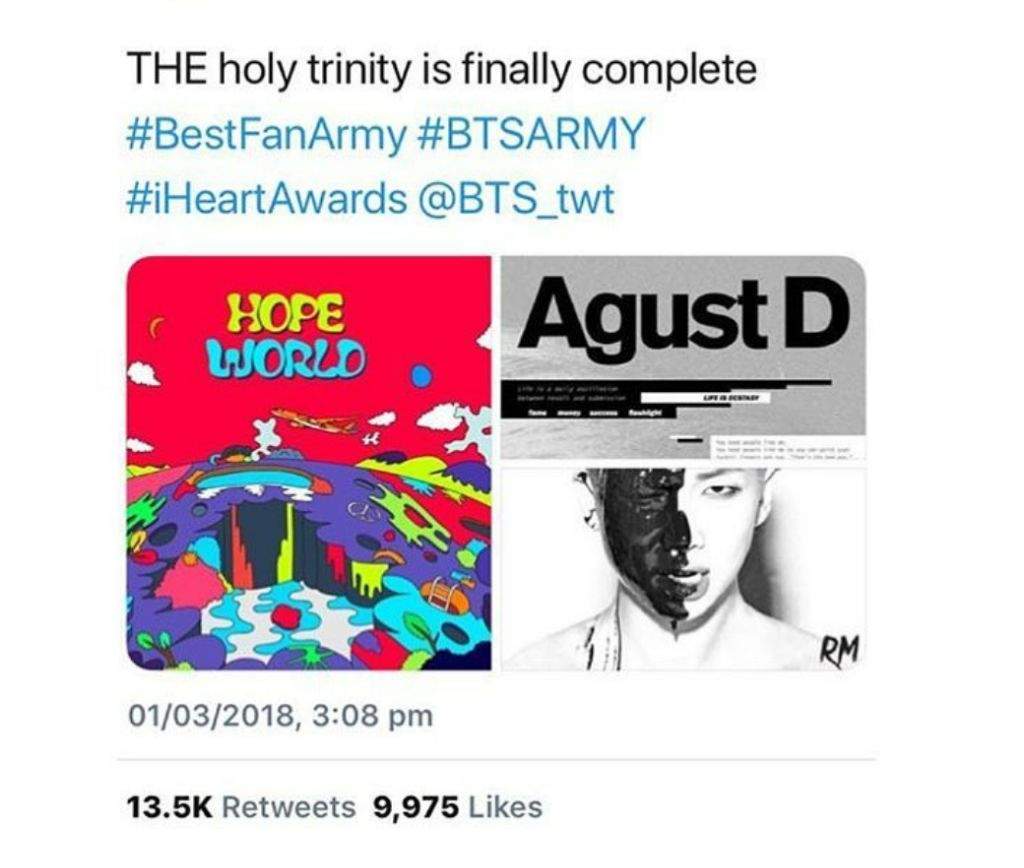Open the #iHeartAwards hashtag
This screenshot has height=868, width=1024.
click(265, 199)
